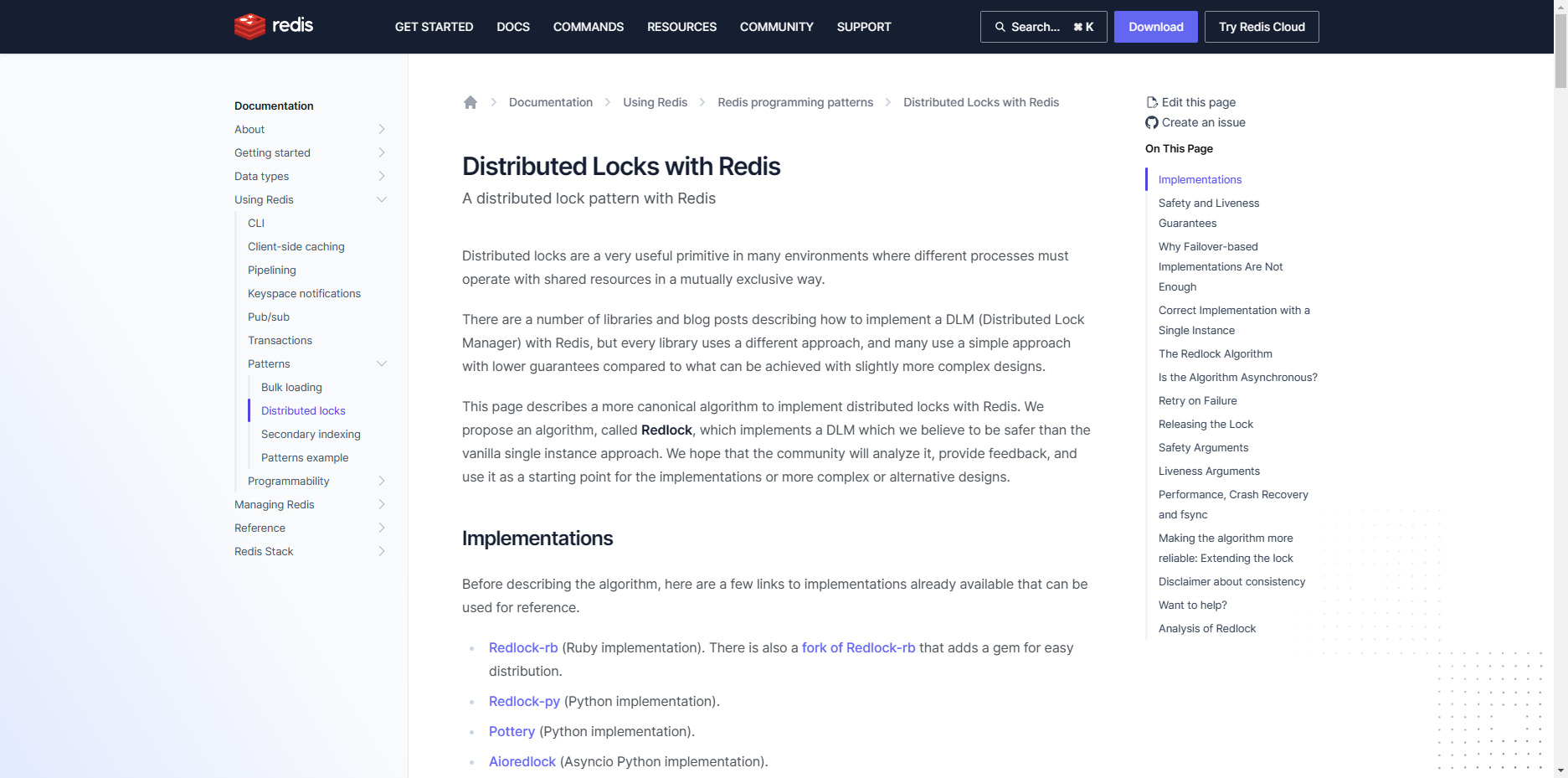Open Keyspace notifications in the sidebar
Viewport: 1568px width, 778px height.
[x=304, y=293]
